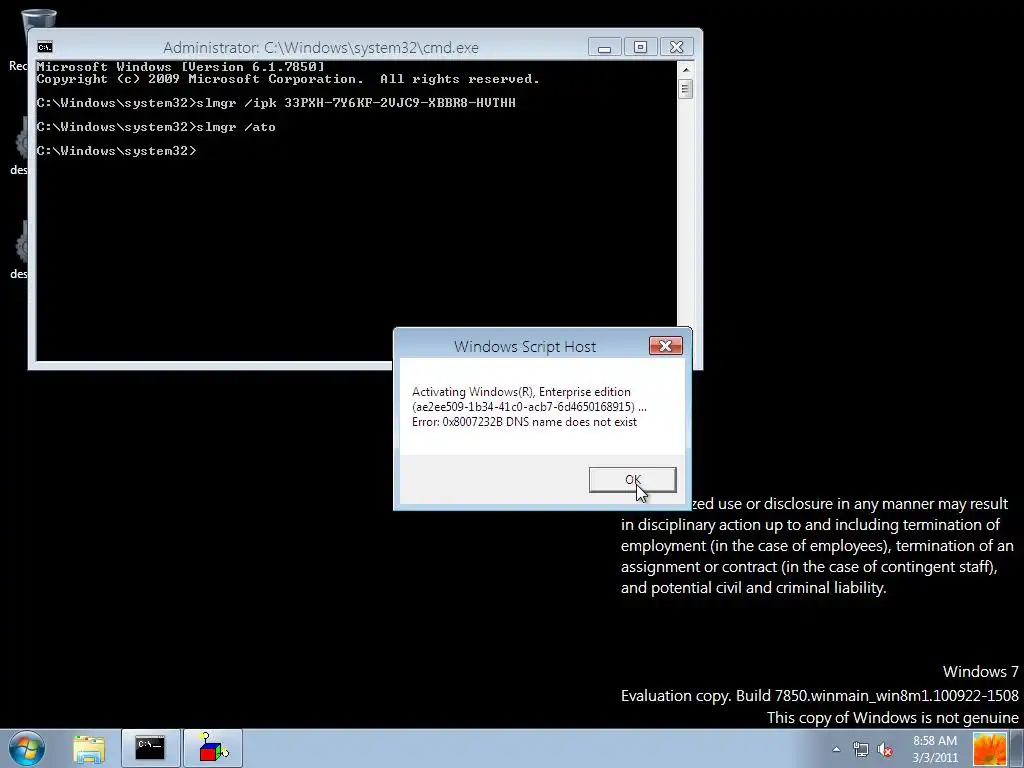
Task: Close the Administrator cmd.exe window
Action: pos(676,47)
